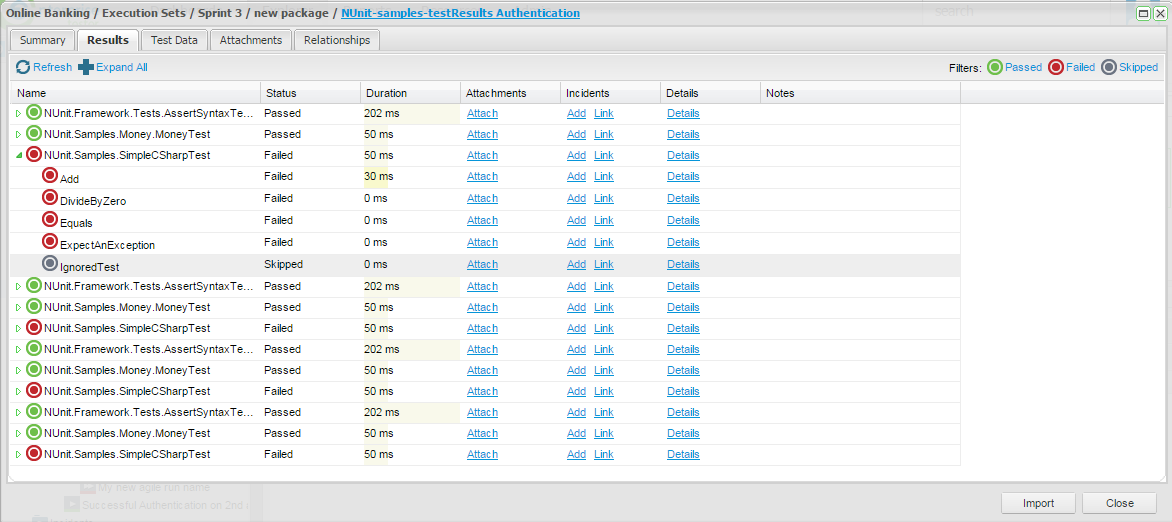
Task: Open the Relationships tab
Action: point(336,40)
